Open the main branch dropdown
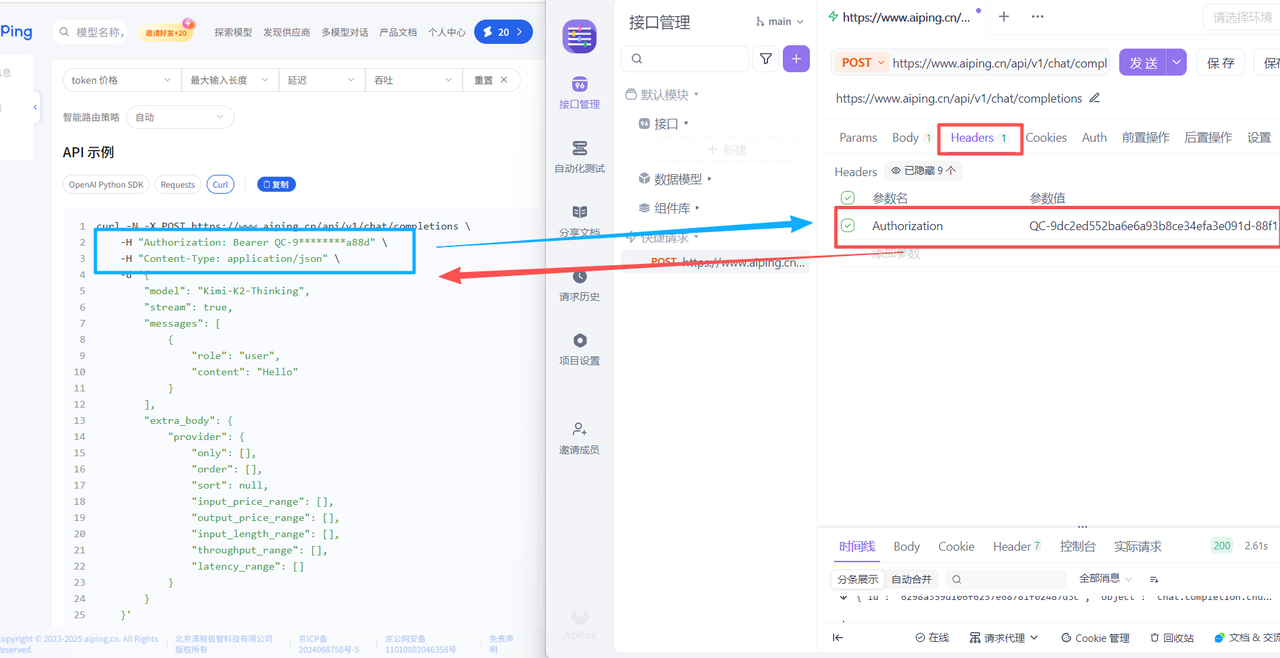The height and width of the screenshot is (658, 1280). coord(780,21)
